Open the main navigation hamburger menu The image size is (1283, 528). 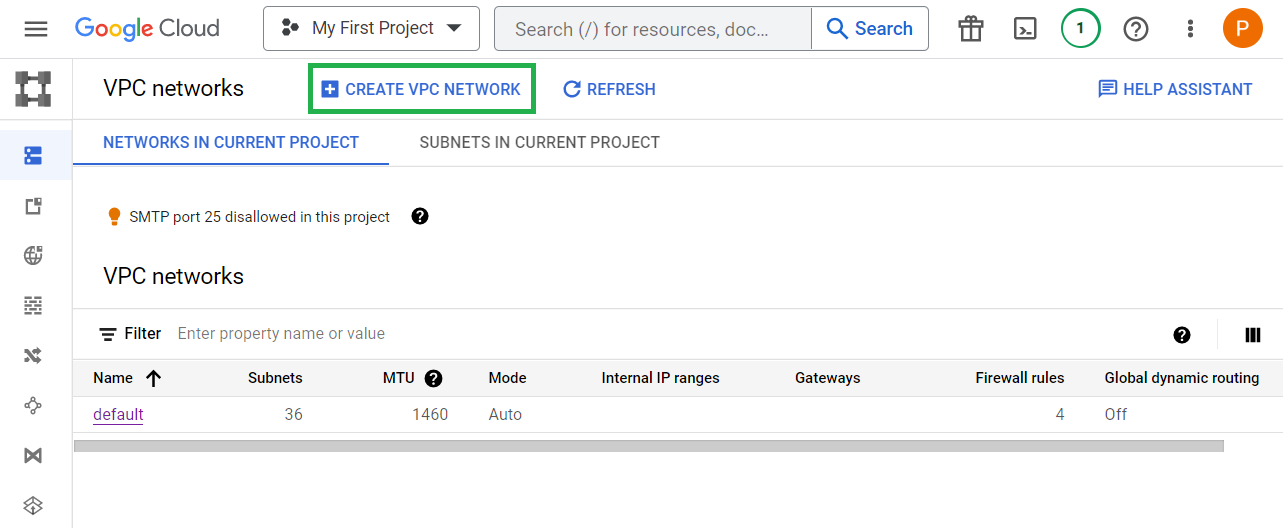click(x=36, y=29)
